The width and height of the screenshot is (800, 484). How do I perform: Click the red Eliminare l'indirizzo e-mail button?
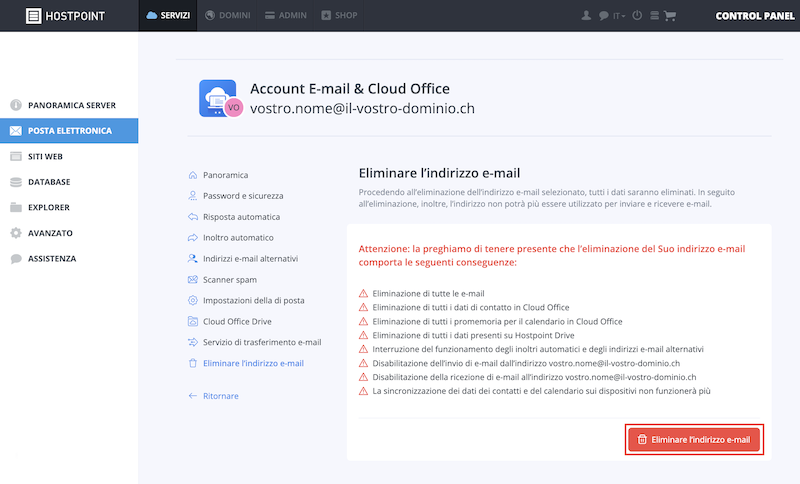[x=694, y=439]
